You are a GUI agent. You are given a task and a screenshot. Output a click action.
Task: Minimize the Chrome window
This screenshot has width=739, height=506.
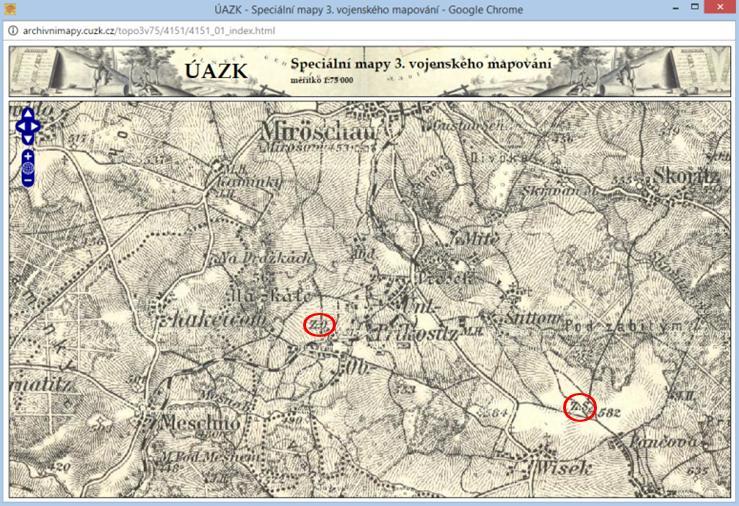point(676,7)
